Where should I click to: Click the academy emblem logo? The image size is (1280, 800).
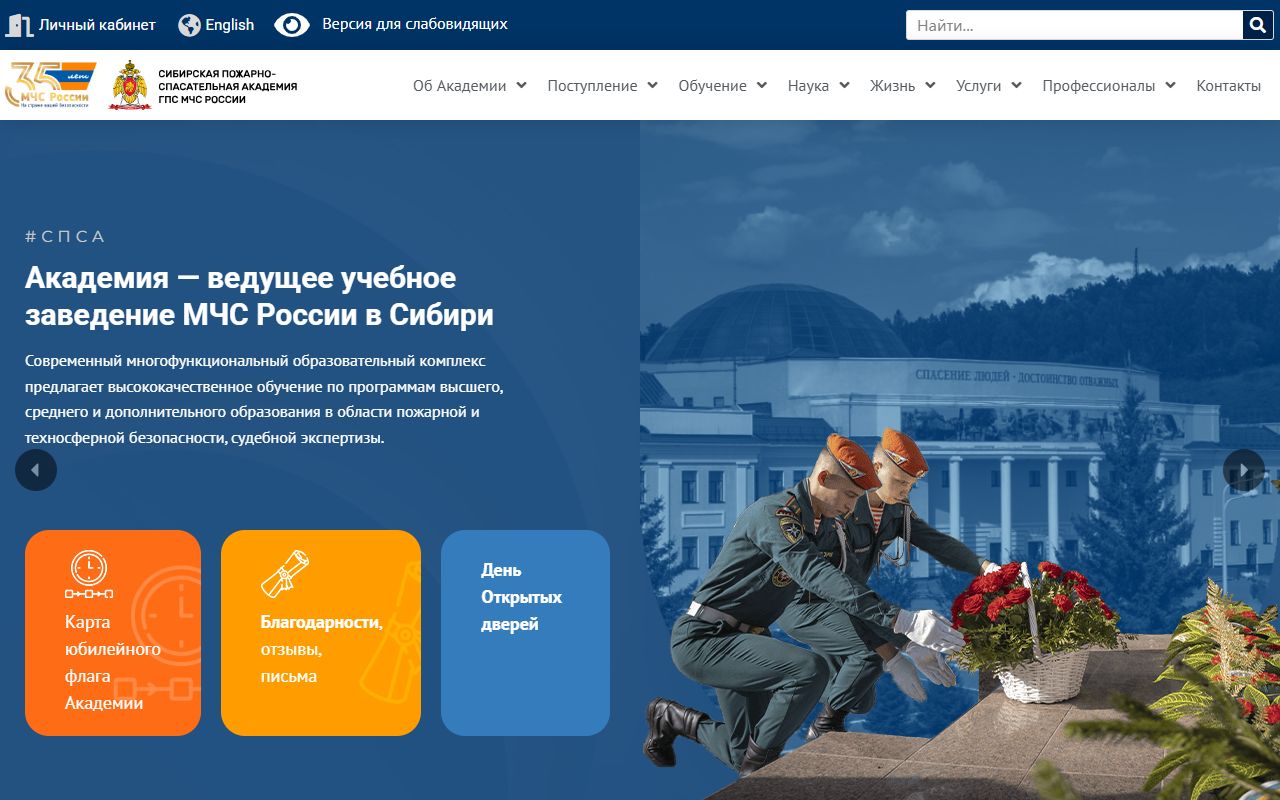pos(130,85)
